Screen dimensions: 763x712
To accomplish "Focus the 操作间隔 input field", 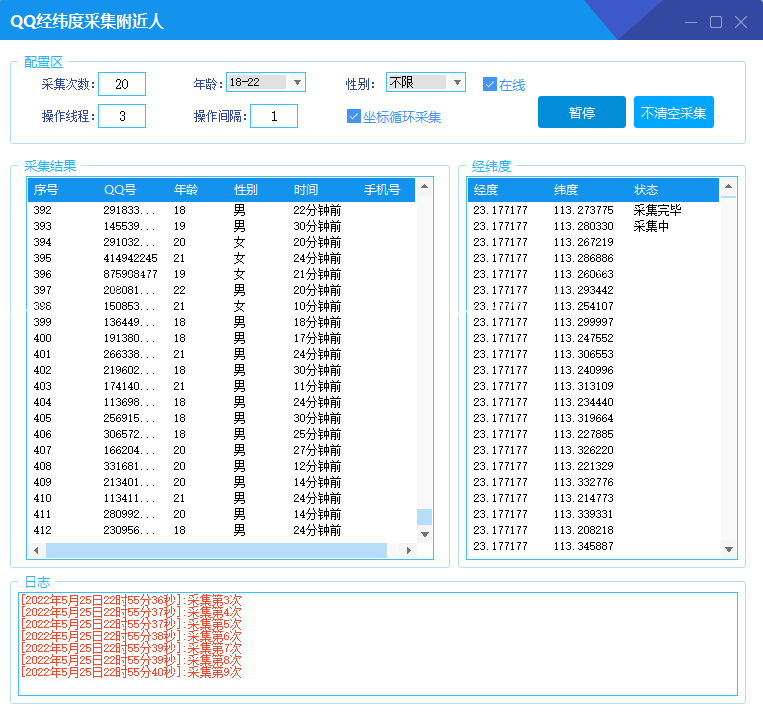I will (x=274, y=116).
